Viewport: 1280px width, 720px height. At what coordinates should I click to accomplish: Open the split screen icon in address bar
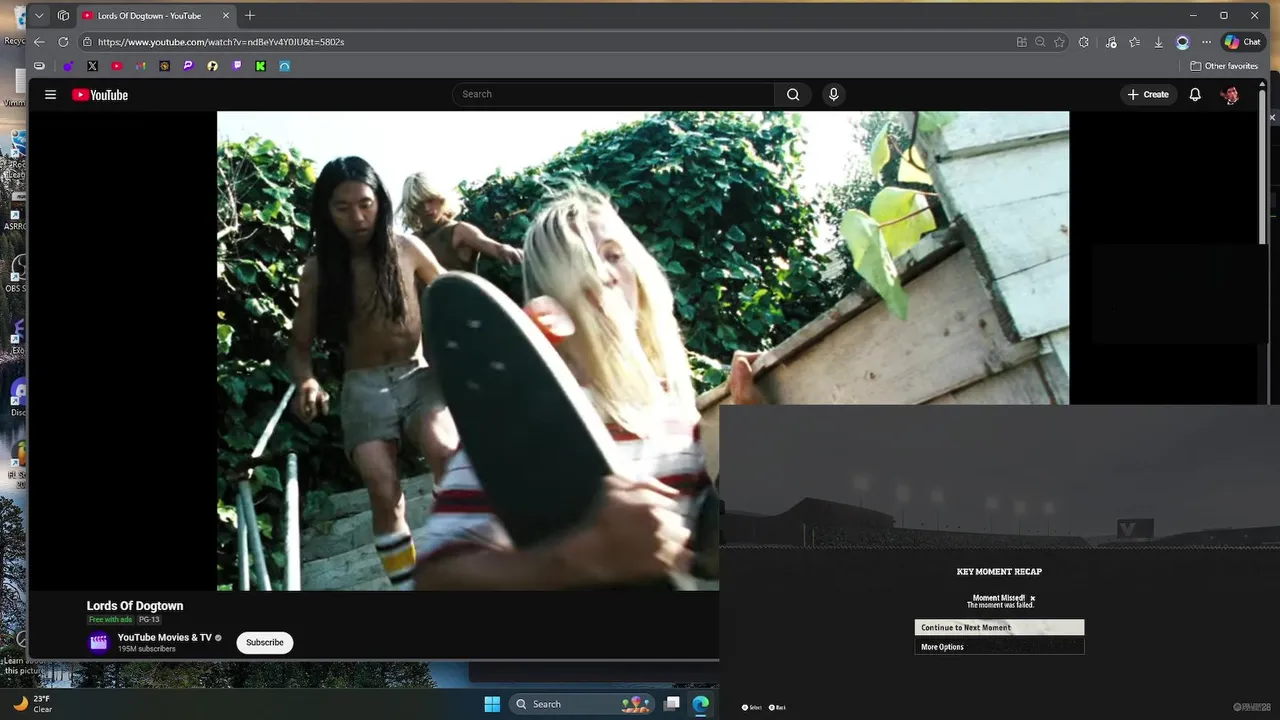[1021, 42]
